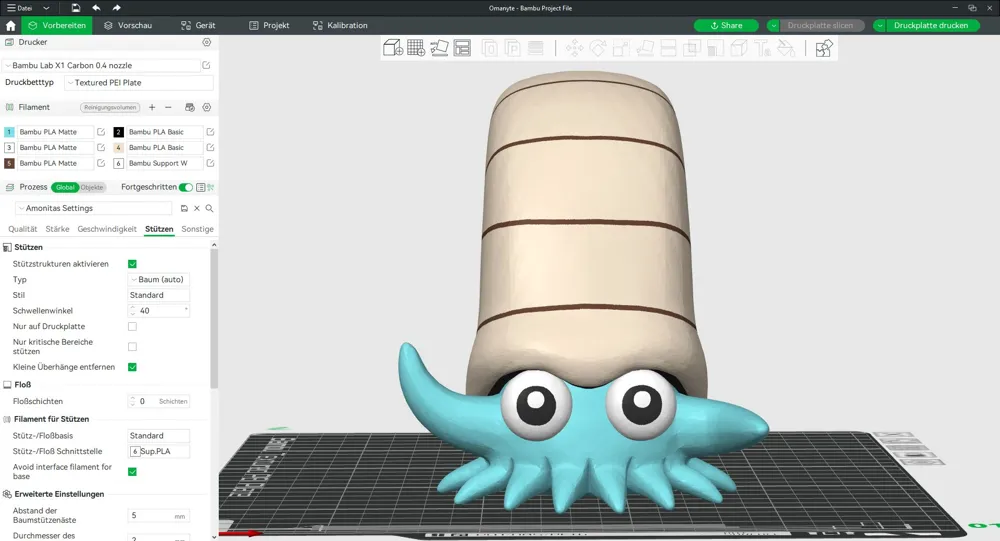The image size is (1000, 541).
Task: Open the Qualität settings tab
Action: (22, 229)
